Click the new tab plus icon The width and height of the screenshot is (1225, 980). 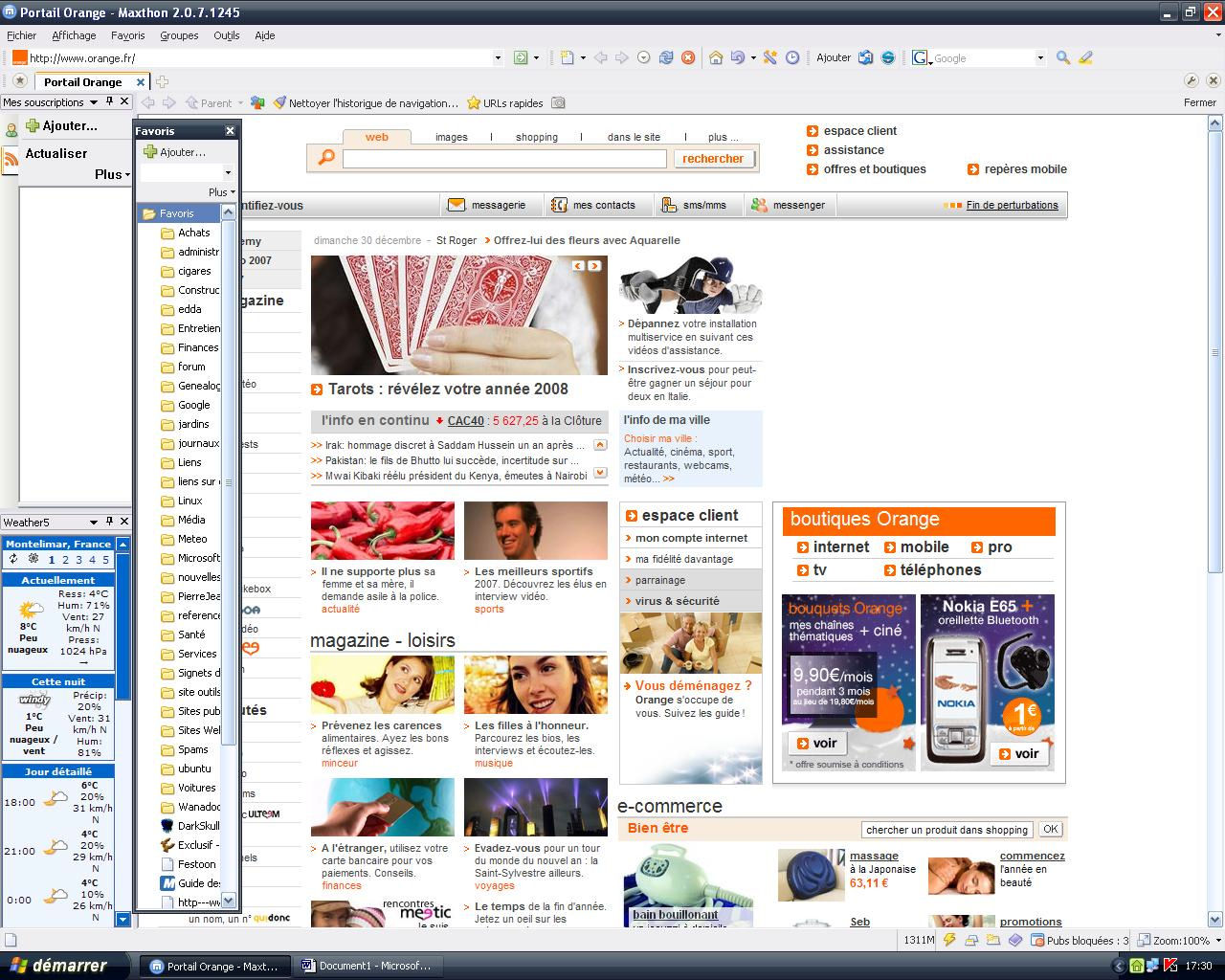coord(162,81)
